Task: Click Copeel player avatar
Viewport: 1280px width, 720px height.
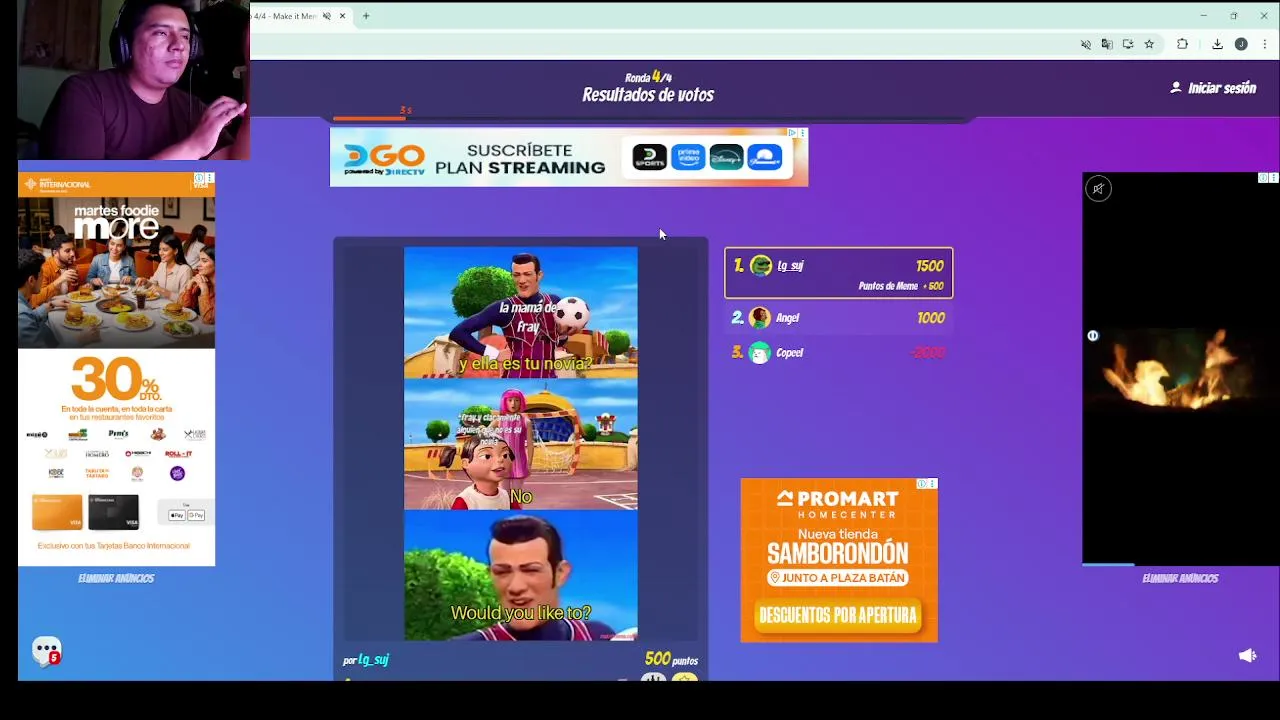Action: coord(760,353)
